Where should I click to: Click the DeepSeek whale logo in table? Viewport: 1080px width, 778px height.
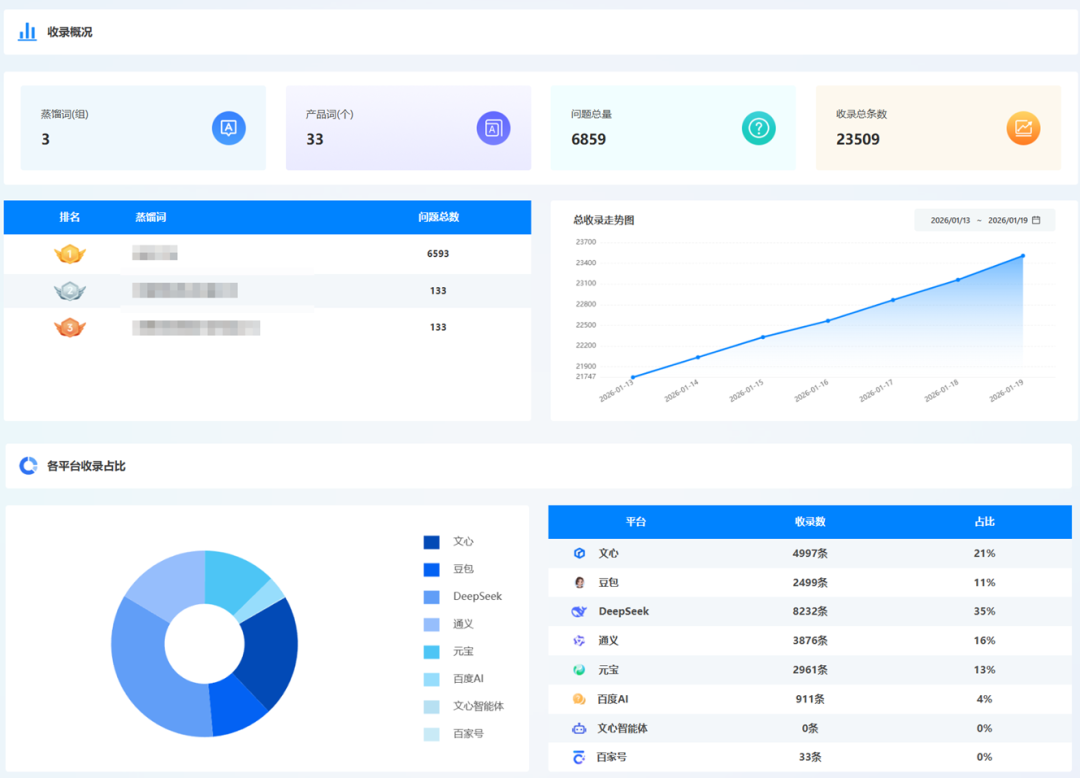579,611
